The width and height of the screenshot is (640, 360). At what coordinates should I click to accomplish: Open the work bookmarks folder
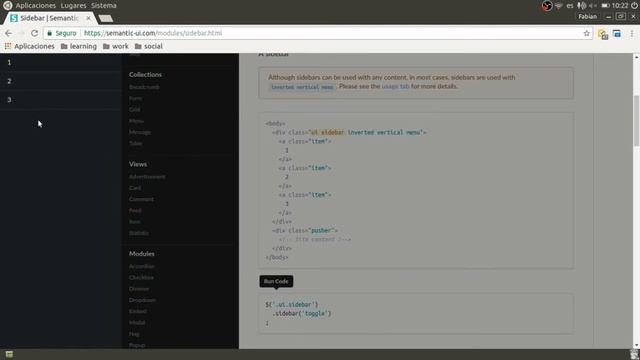116,46
